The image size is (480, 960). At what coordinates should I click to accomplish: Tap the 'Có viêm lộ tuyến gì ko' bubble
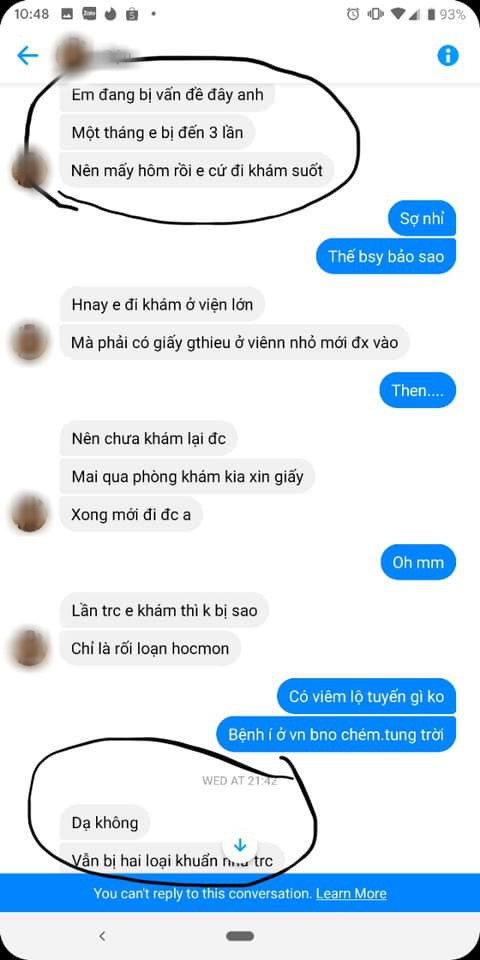(366, 696)
